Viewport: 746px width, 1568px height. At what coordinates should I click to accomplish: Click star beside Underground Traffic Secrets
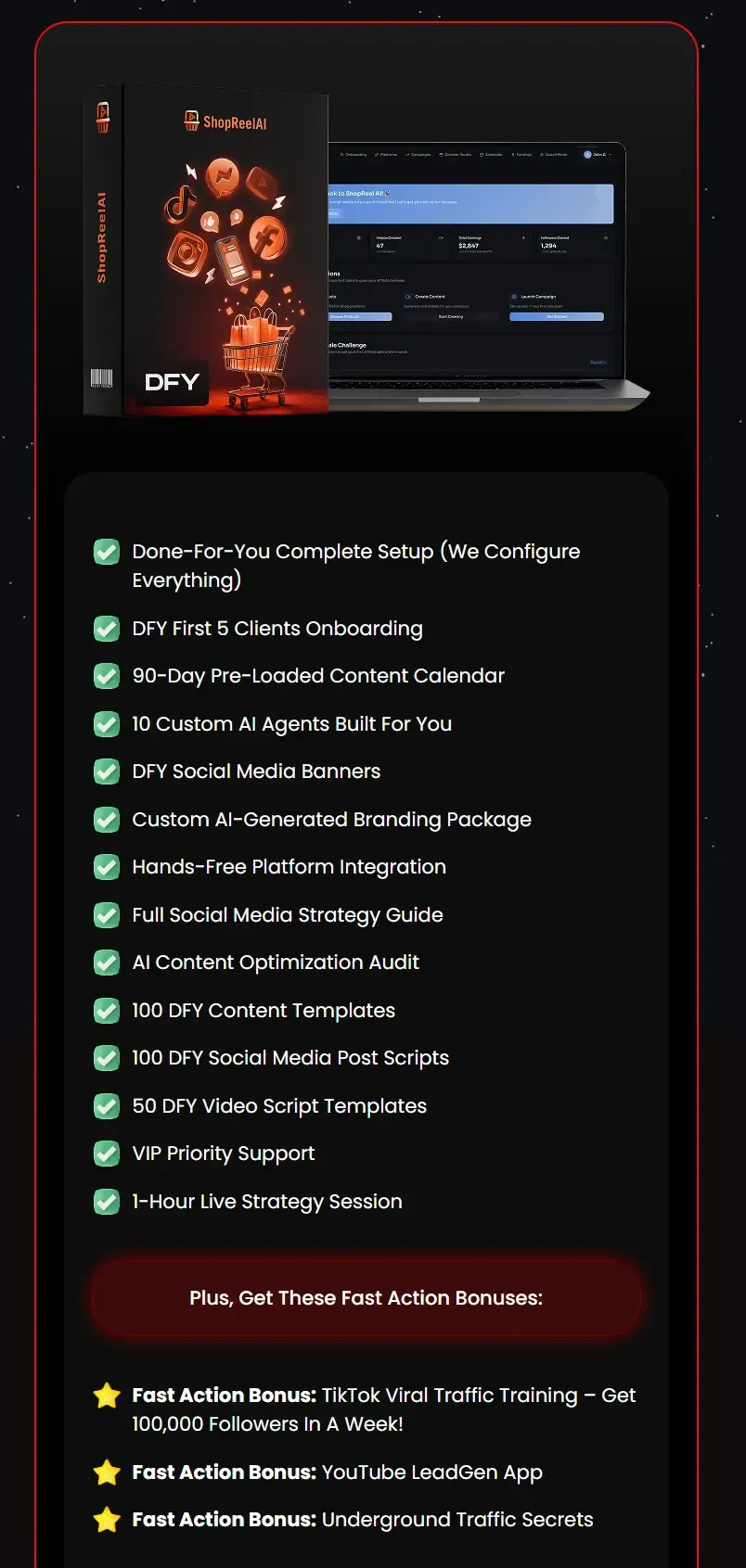pyautogui.click(x=108, y=1520)
